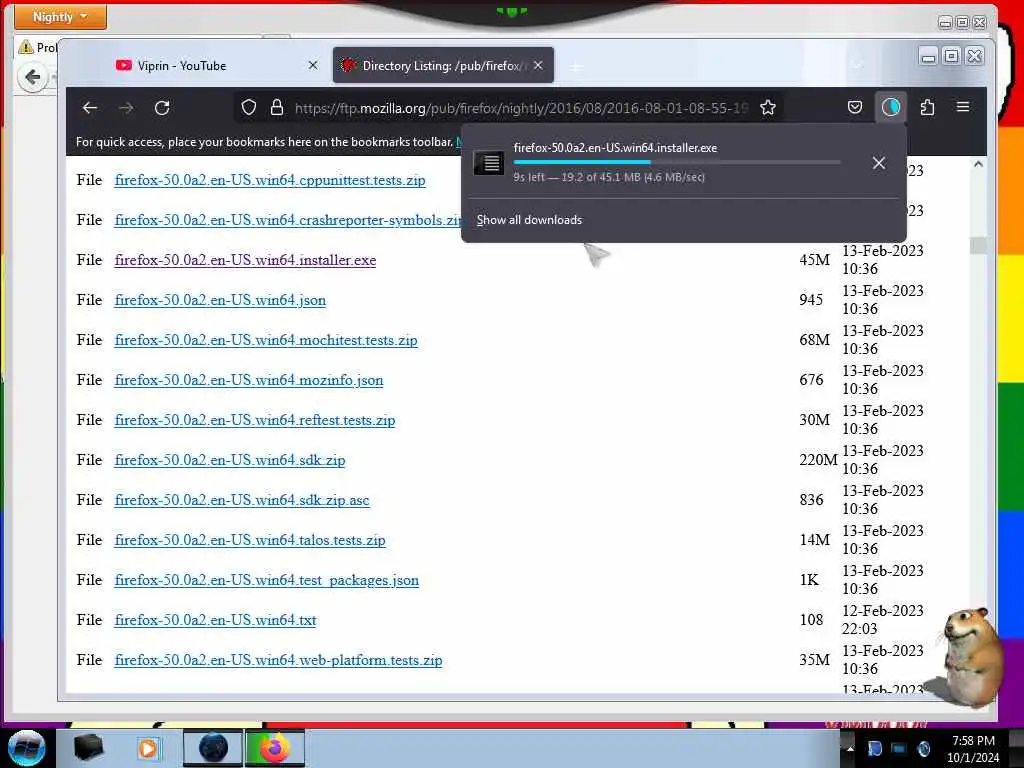Open firefox-50.0a2.en-US.win64.txt link
The height and width of the screenshot is (768, 1024).
click(215, 620)
